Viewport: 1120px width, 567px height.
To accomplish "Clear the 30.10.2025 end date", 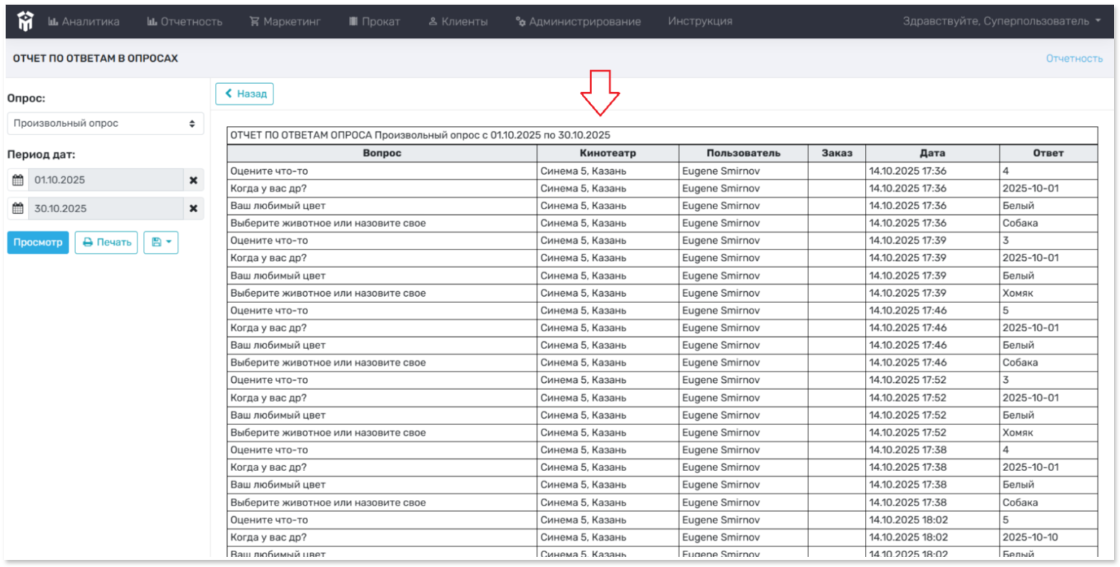I will coord(193,209).
